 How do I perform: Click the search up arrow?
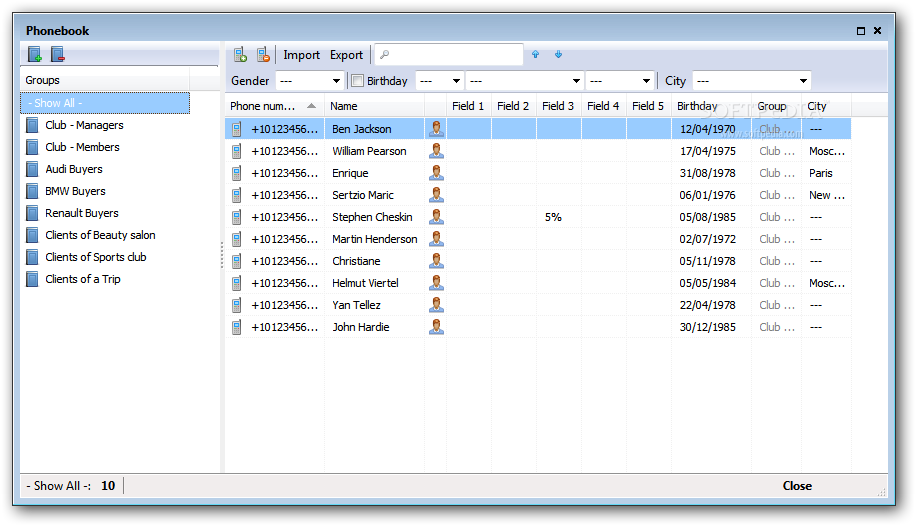tap(536, 54)
